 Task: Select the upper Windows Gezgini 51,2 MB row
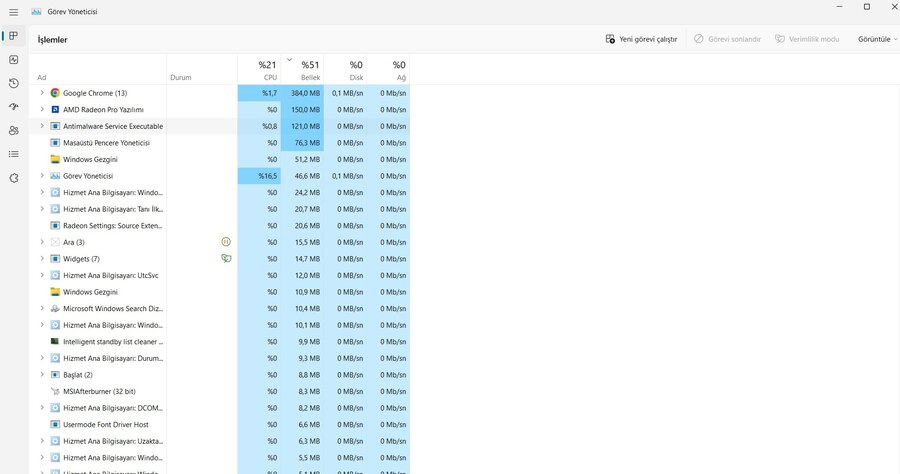coord(219,160)
